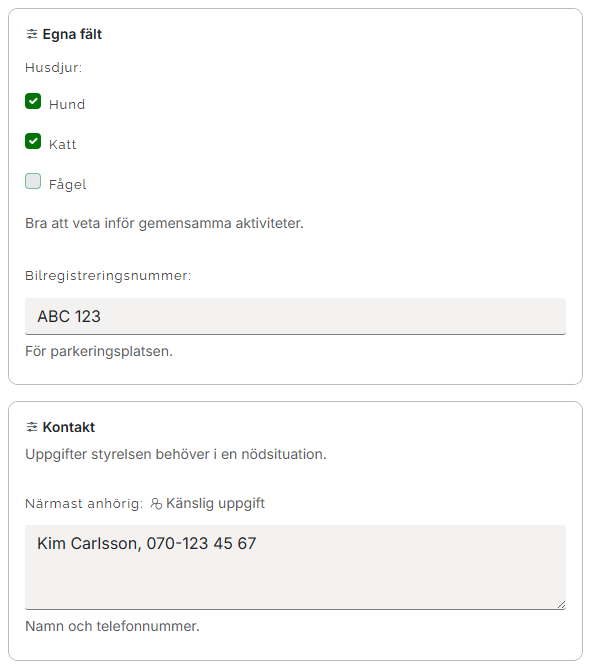The image size is (590, 668).
Task: Uncheck the Hund checkbox
Action: [x=33, y=101]
